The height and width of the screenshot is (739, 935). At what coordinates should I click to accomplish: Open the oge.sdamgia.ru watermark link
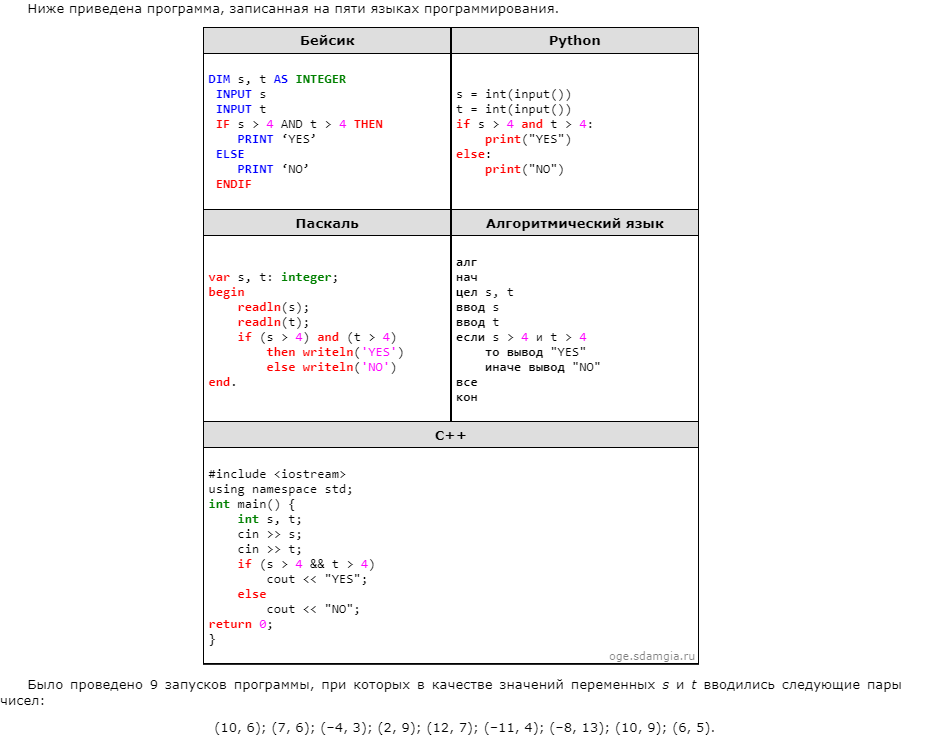click(x=652, y=657)
